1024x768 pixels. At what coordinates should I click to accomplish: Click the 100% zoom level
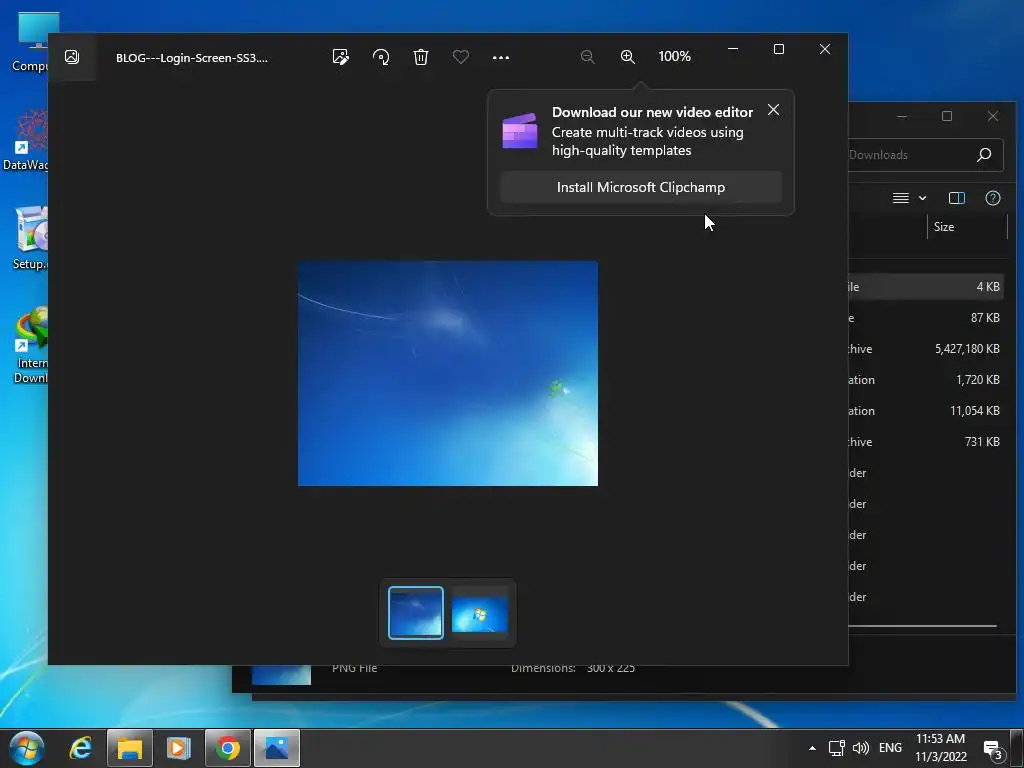click(675, 56)
